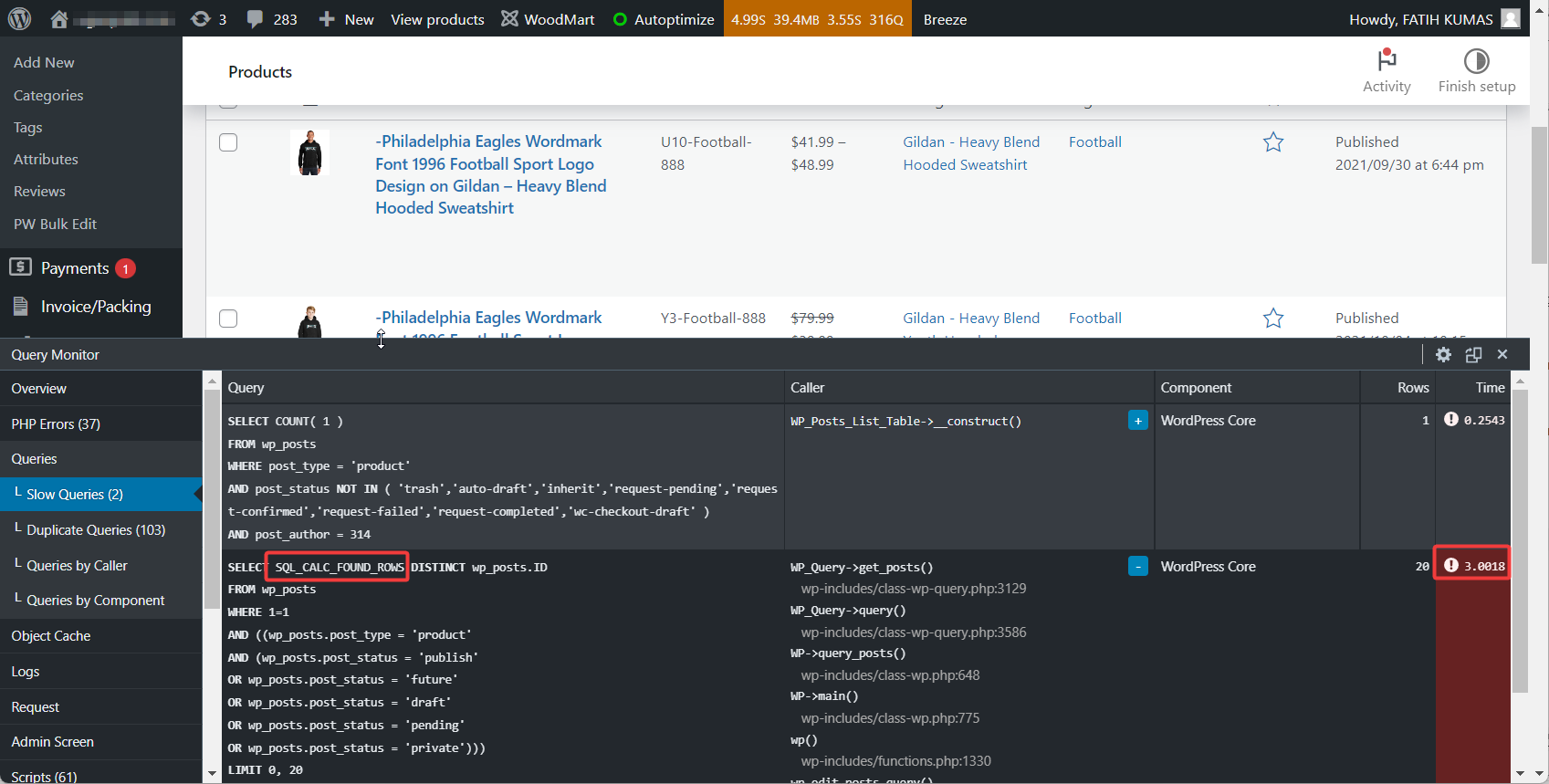Screen dimensions: 1549x784
Task: Open the Breeze admin bar menu
Action: point(945,19)
